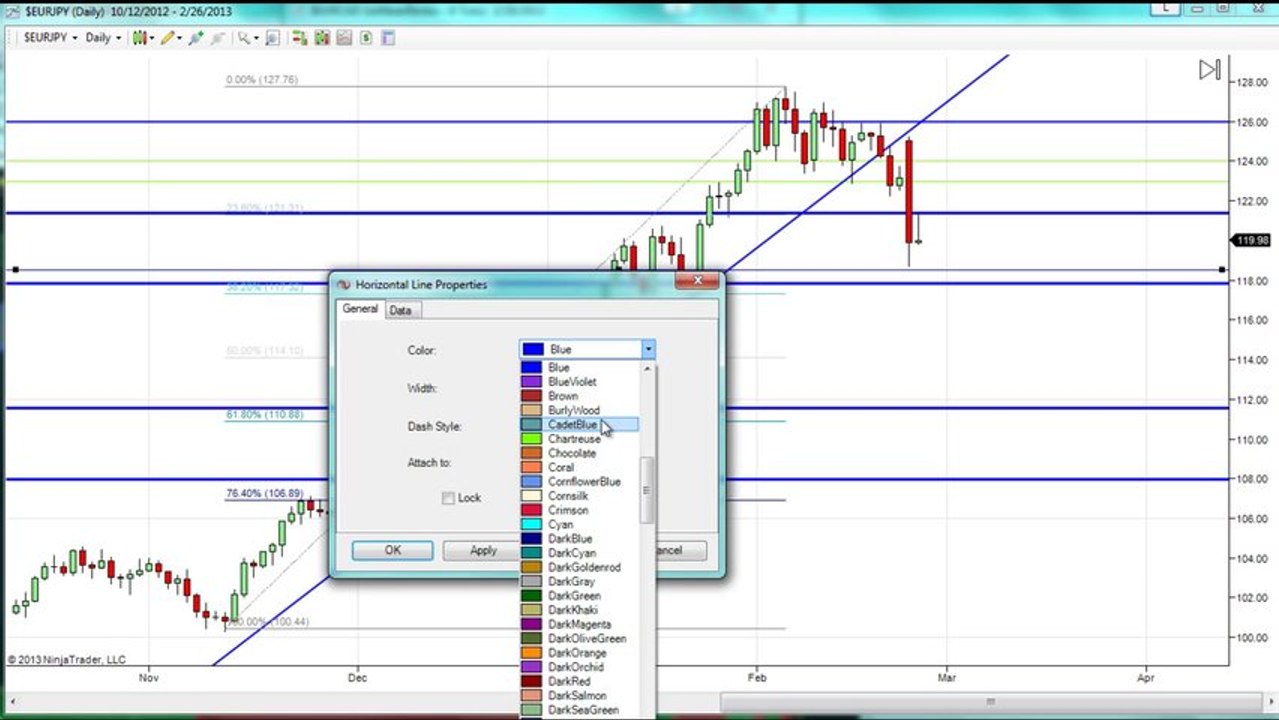Open the Chart Trader toolbar icon
Screen dimensions: 1279x720
pyautogui.click(x=300, y=38)
